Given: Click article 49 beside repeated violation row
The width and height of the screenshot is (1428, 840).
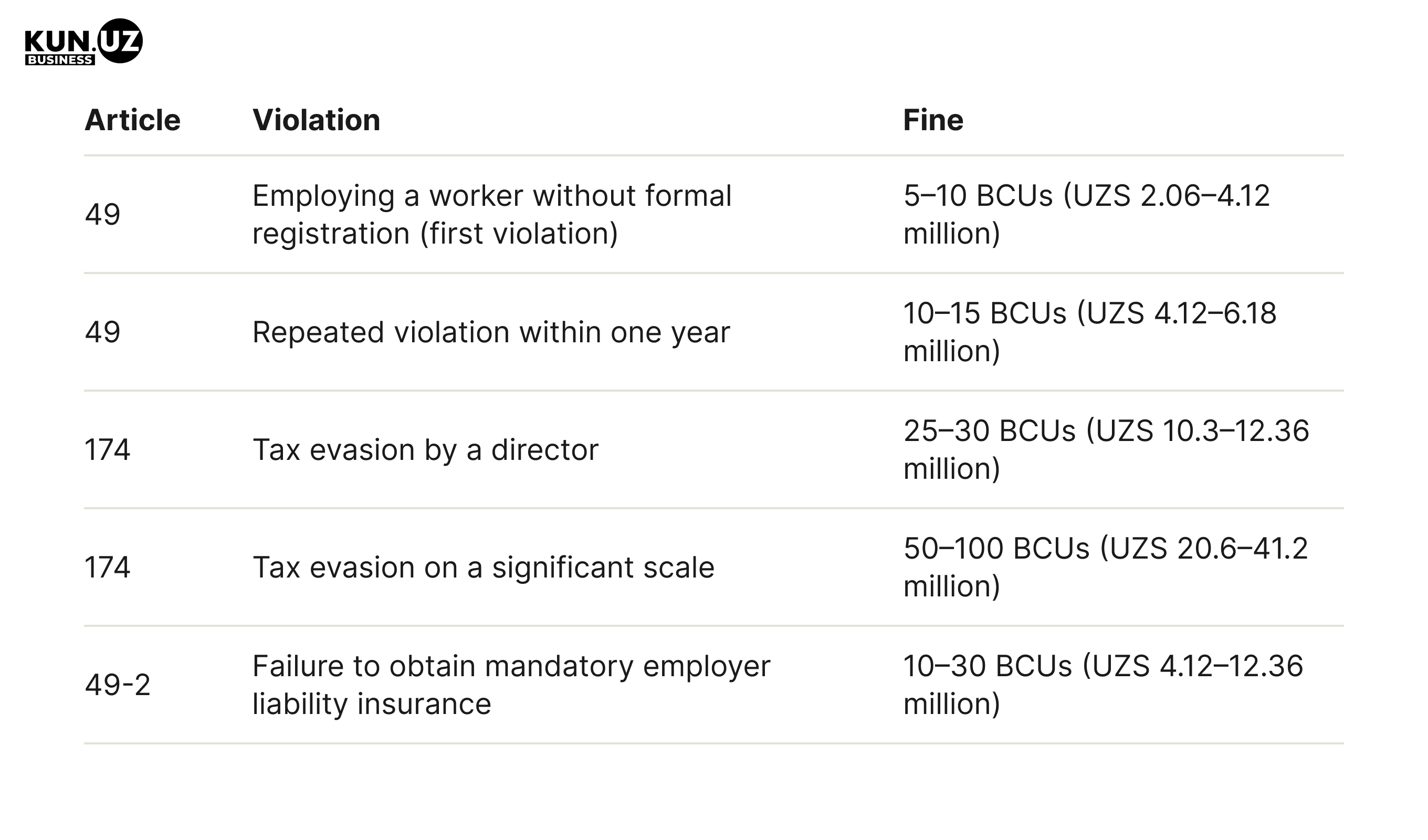Looking at the screenshot, I should tap(102, 332).
